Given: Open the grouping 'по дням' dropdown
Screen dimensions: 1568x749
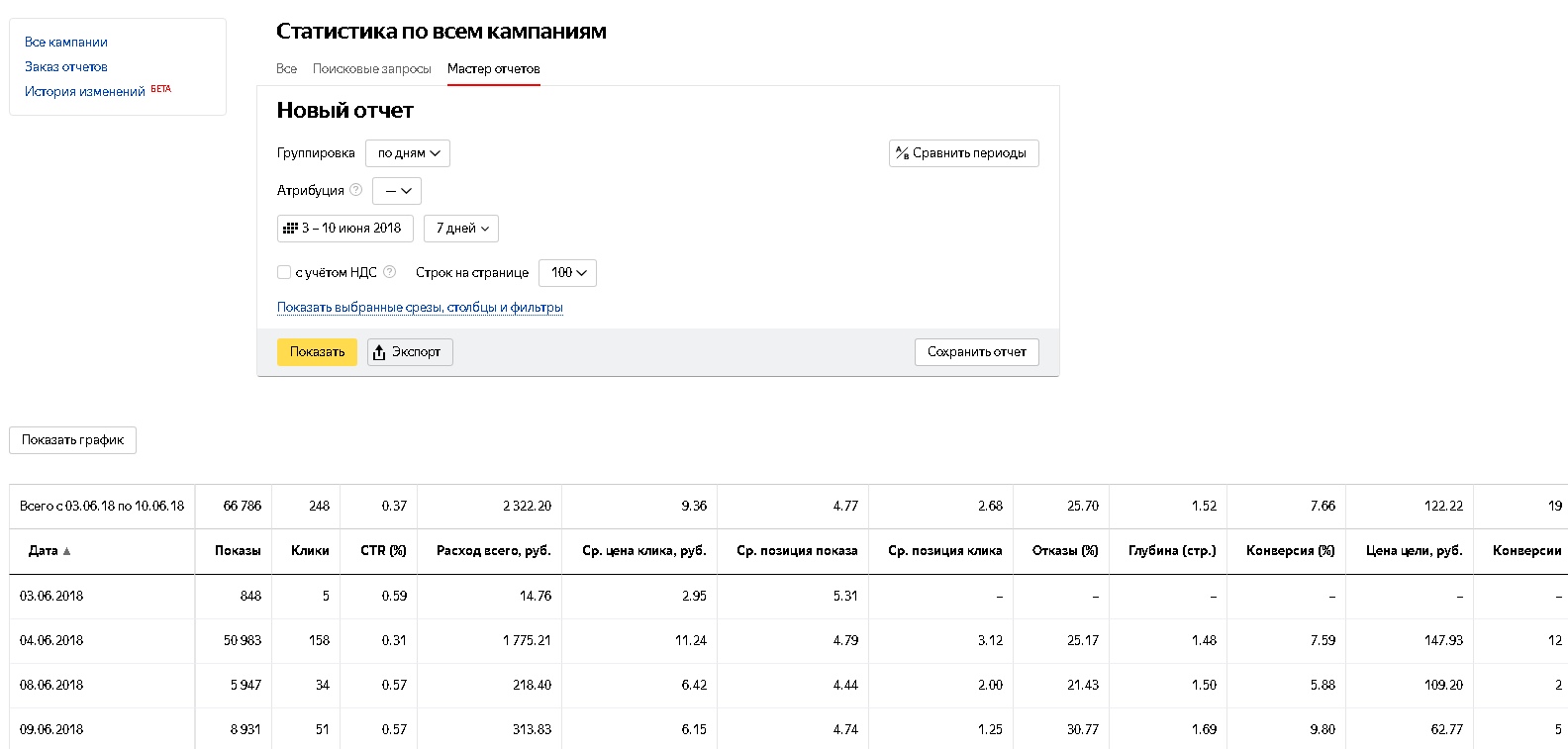Looking at the screenshot, I should tap(408, 153).
